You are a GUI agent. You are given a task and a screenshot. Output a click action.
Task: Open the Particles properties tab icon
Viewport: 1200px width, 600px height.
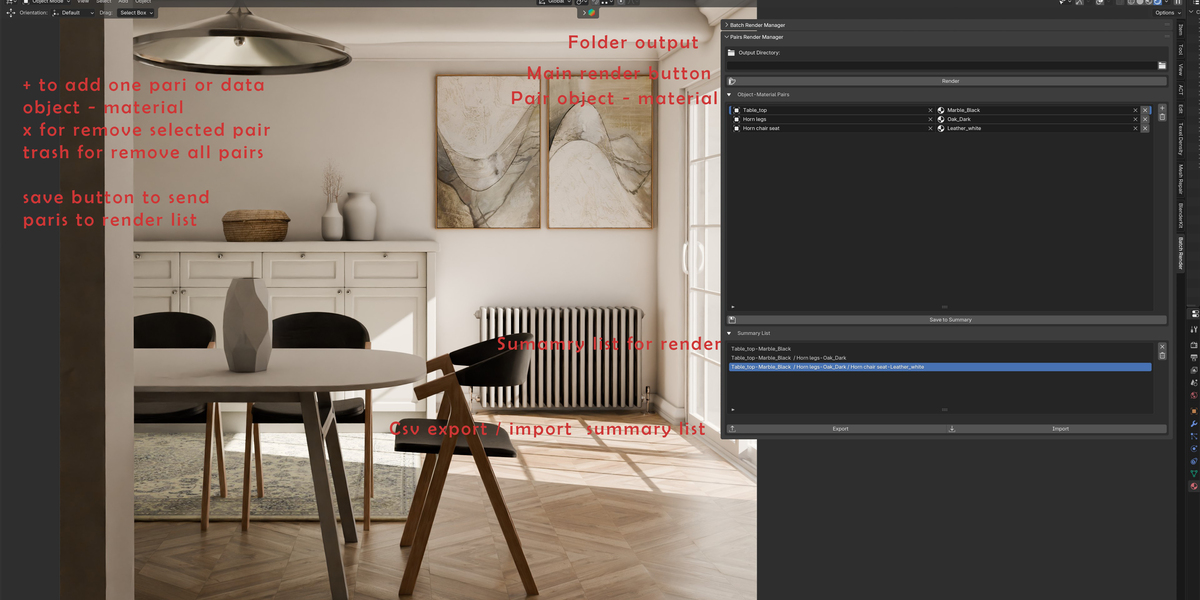point(1193,436)
